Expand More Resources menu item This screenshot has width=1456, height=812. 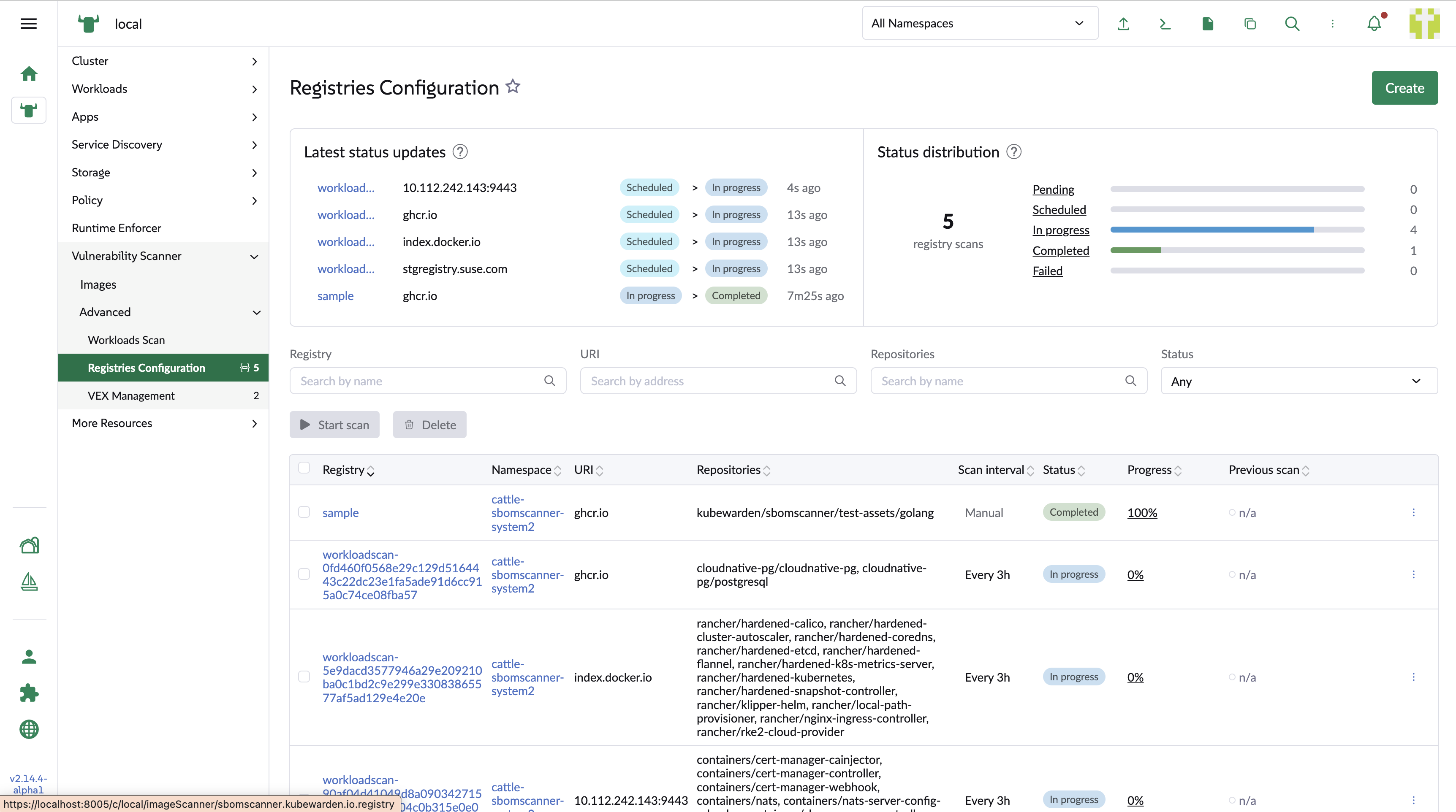[163, 423]
